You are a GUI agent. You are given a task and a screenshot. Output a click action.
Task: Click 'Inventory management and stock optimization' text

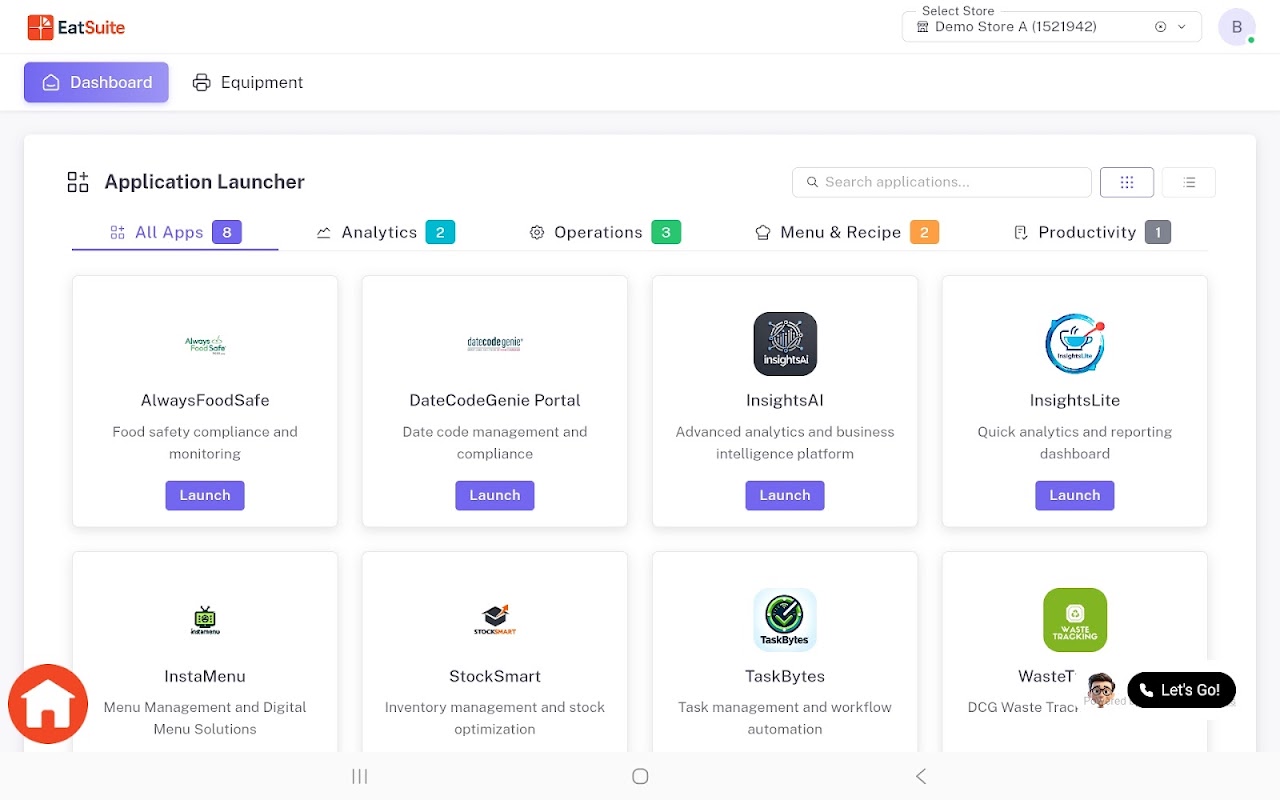(x=495, y=718)
